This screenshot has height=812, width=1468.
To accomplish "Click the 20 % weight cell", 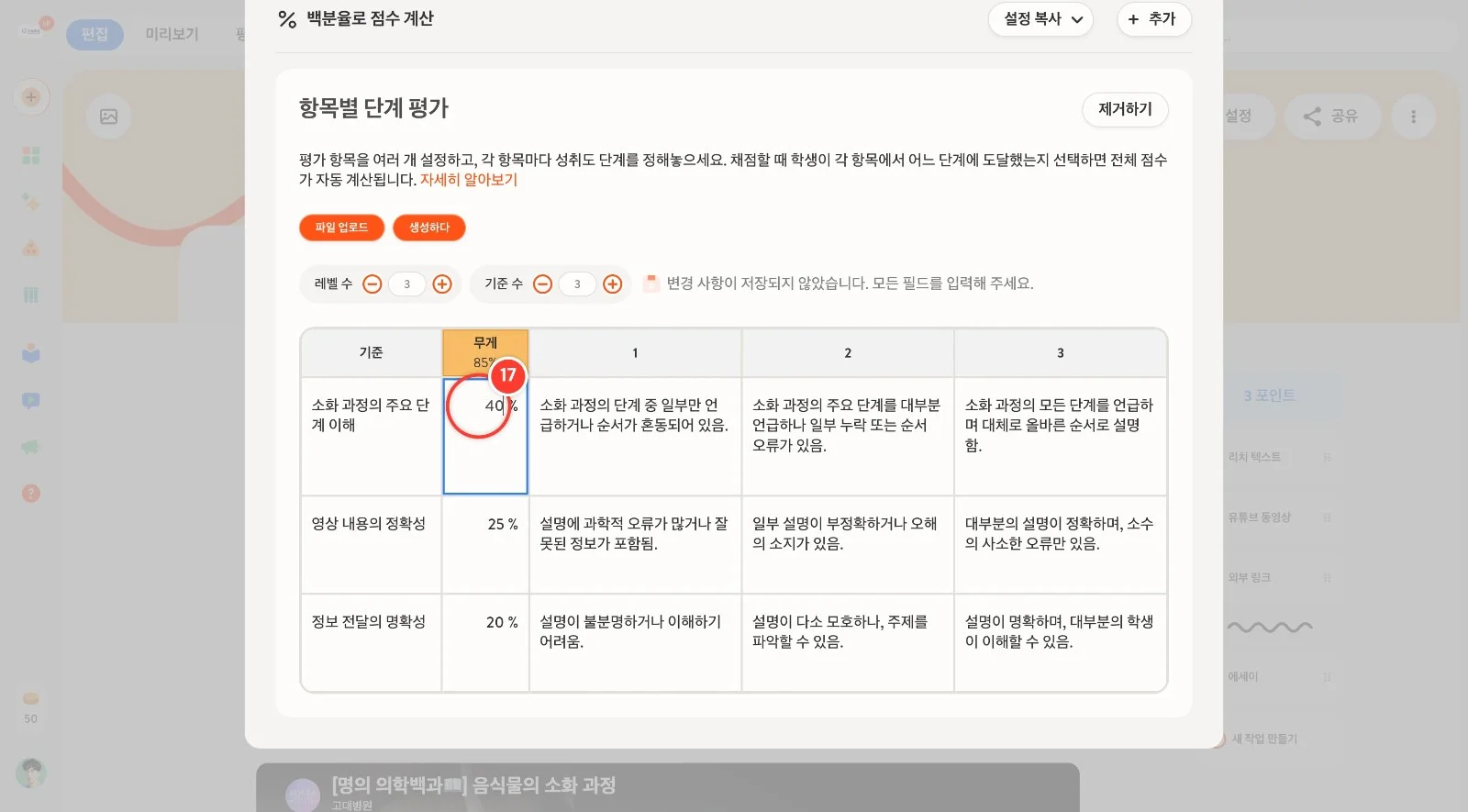I will 485,642.
